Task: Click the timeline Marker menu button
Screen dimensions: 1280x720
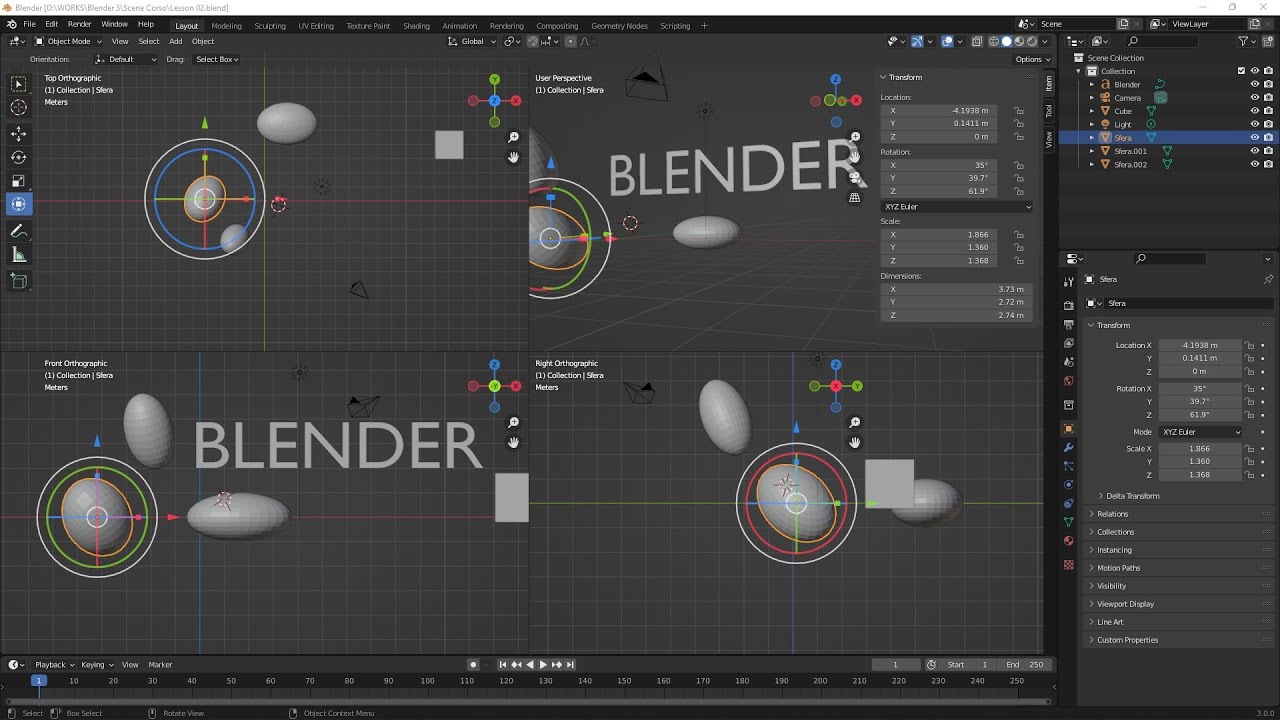Action: point(160,664)
